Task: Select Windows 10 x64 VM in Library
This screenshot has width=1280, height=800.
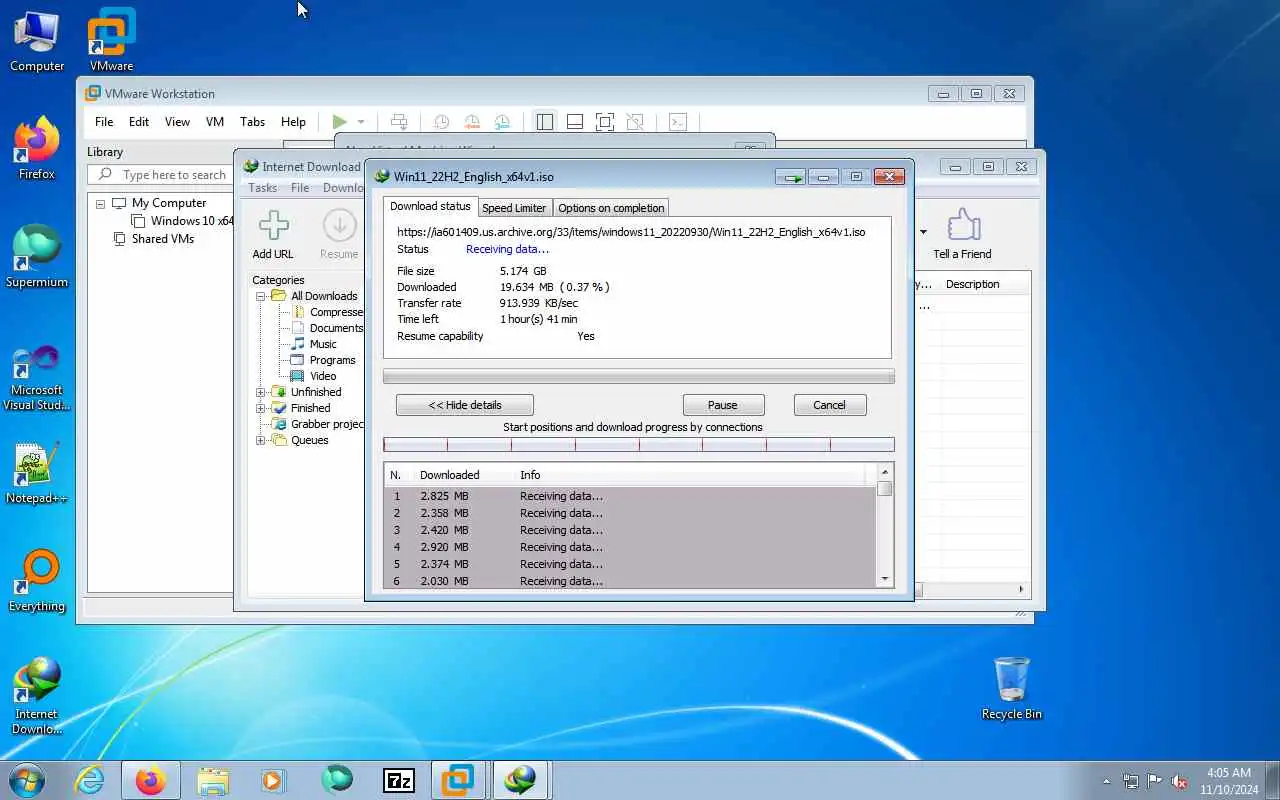Action: (x=182, y=221)
